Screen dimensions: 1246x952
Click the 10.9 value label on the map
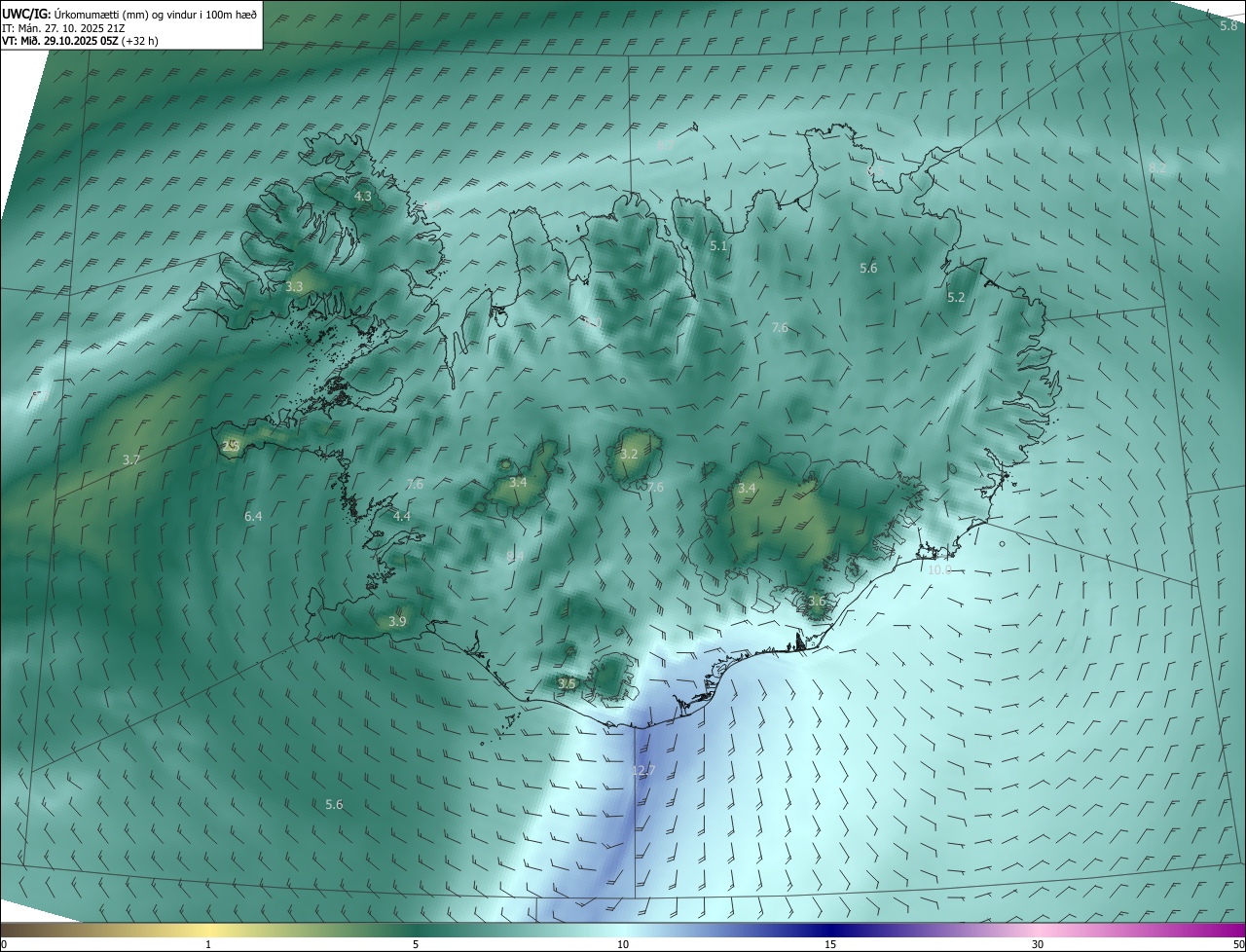pos(939,570)
